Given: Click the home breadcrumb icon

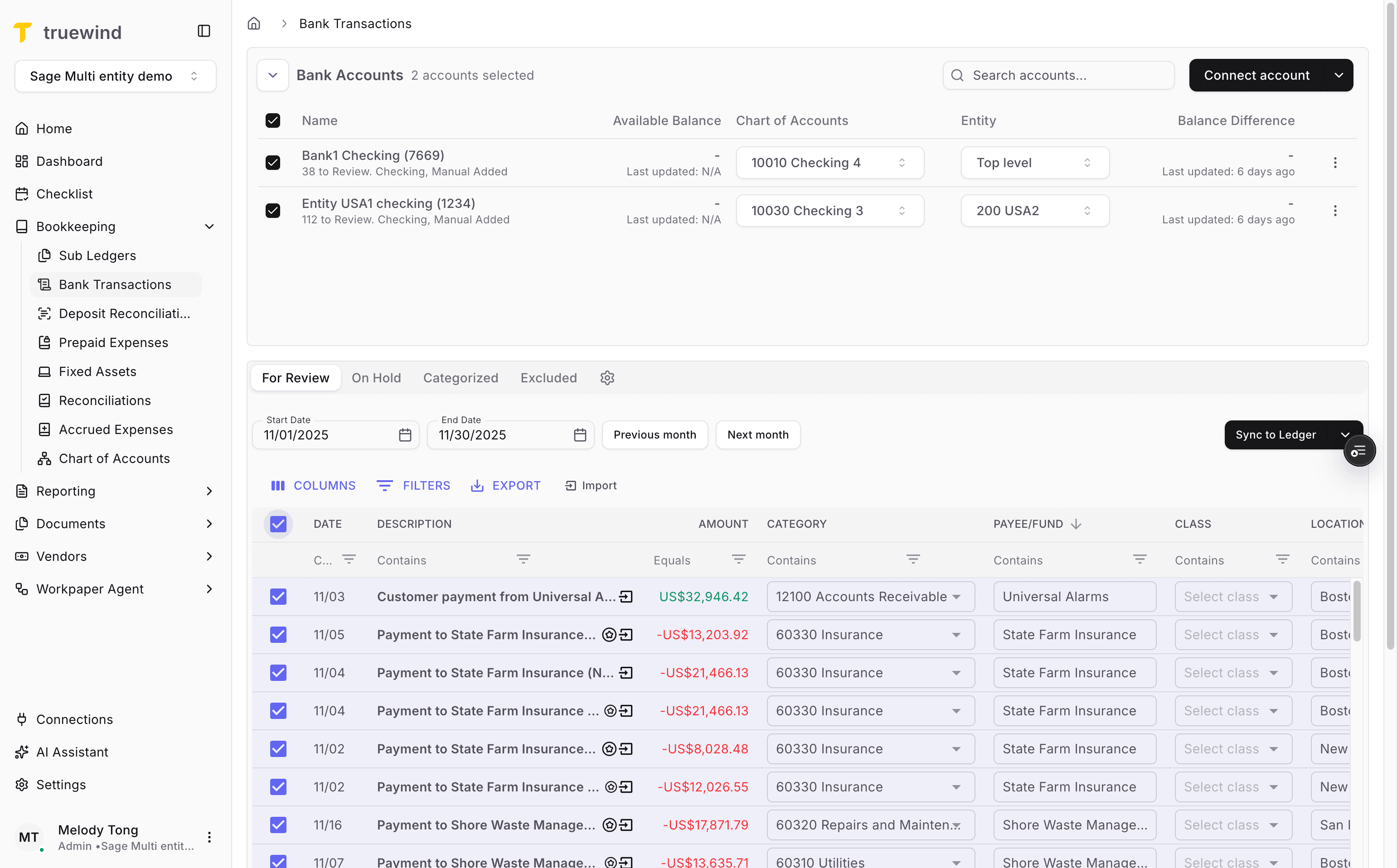Looking at the screenshot, I should (254, 24).
